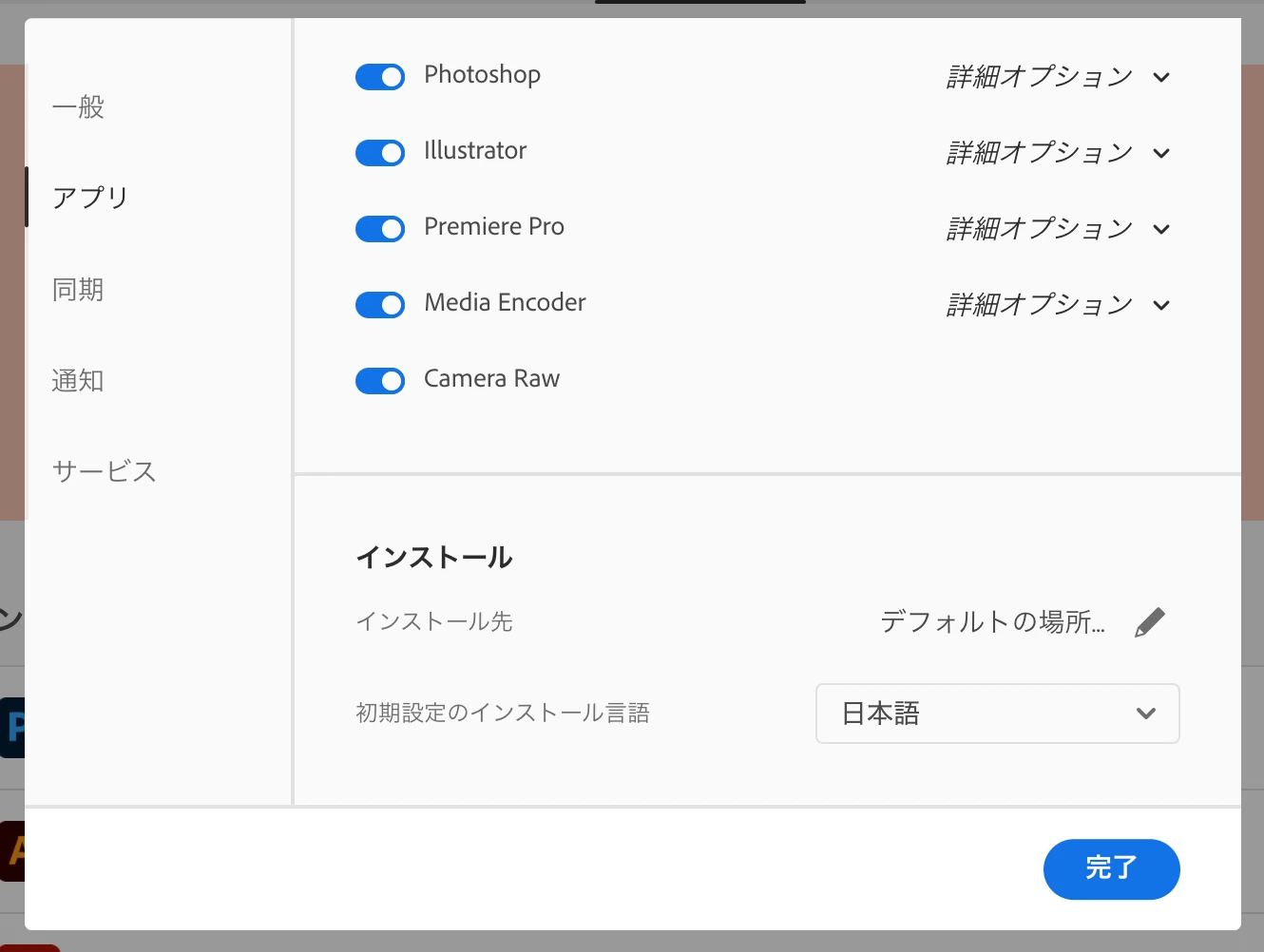This screenshot has height=952, width=1264.
Task: Open the 日本語 install language dropdown
Action: click(x=998, y=714)
